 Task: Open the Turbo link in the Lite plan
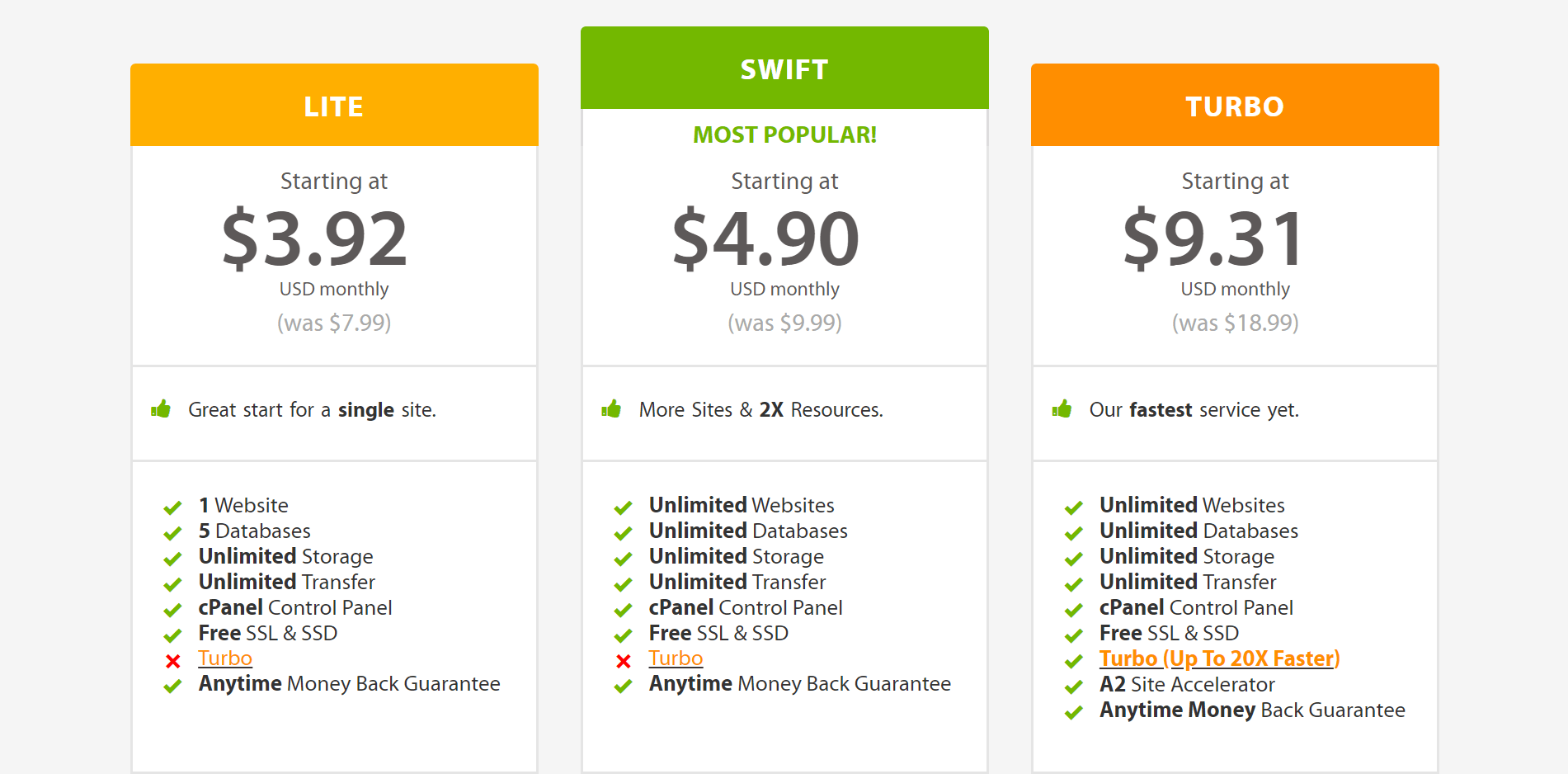click(x=224, y=658)
